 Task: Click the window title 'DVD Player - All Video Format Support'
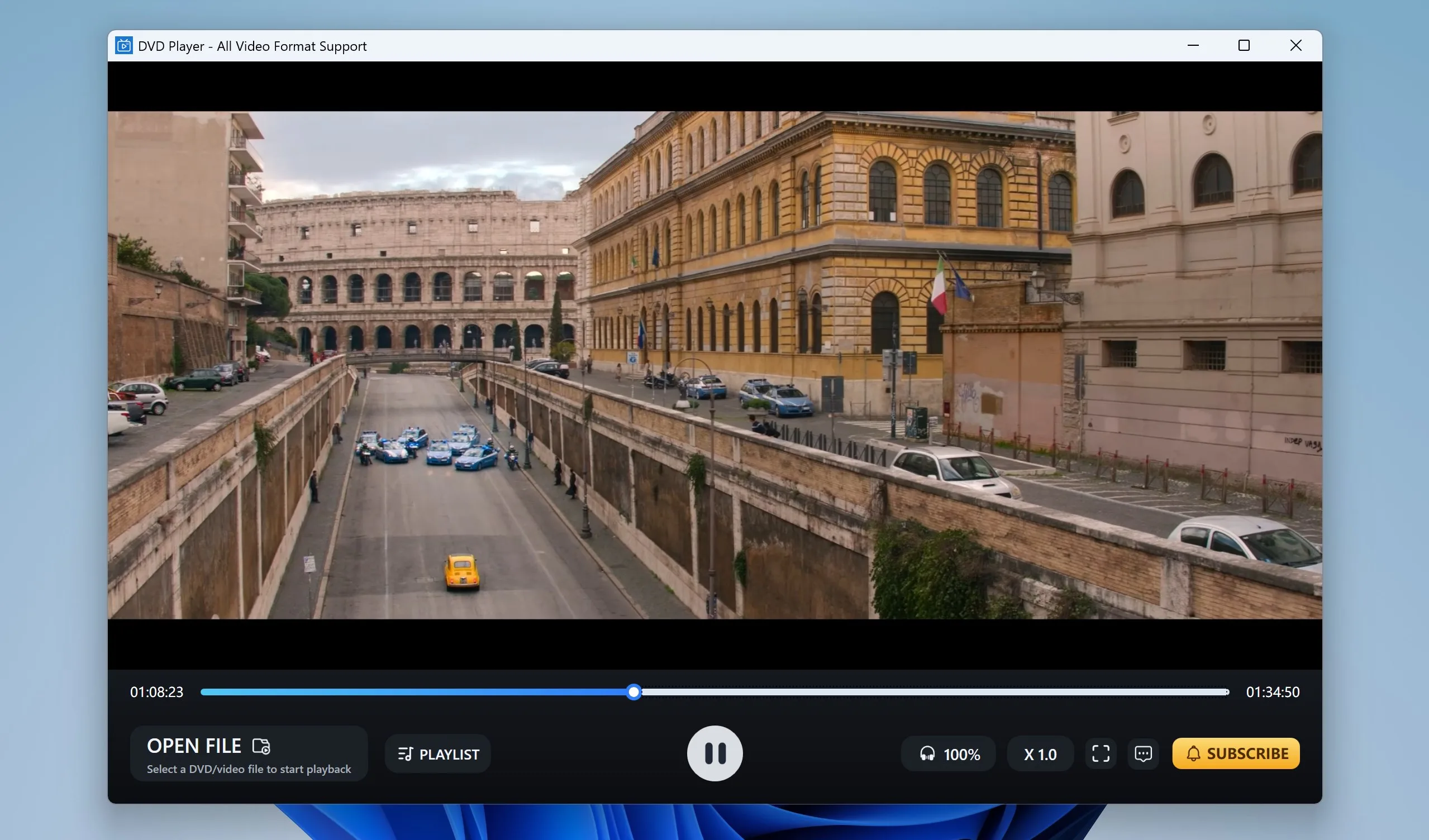coord(253,46)
